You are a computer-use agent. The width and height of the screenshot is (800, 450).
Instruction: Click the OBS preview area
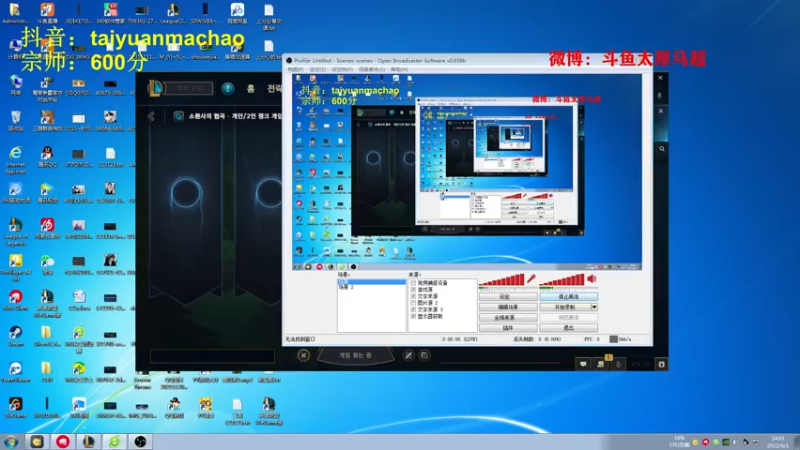coord(467,172)
